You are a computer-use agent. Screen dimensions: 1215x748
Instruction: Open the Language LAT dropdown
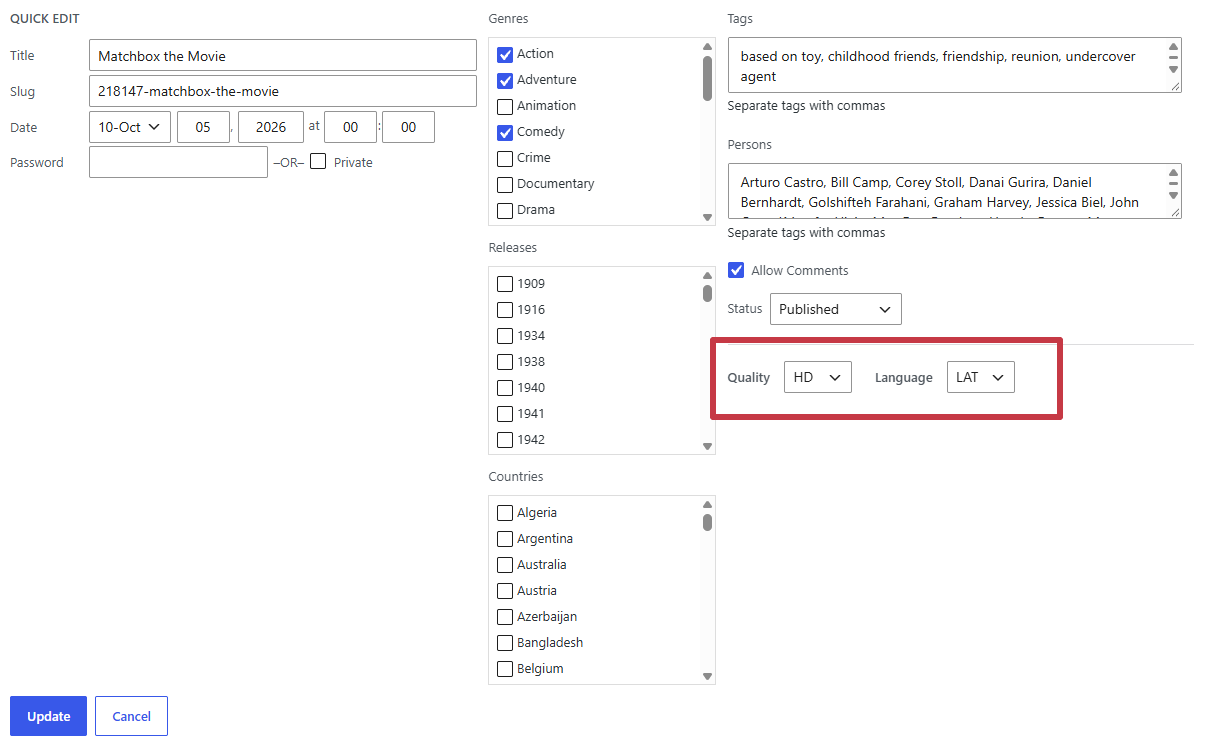[x=981, y=377]
